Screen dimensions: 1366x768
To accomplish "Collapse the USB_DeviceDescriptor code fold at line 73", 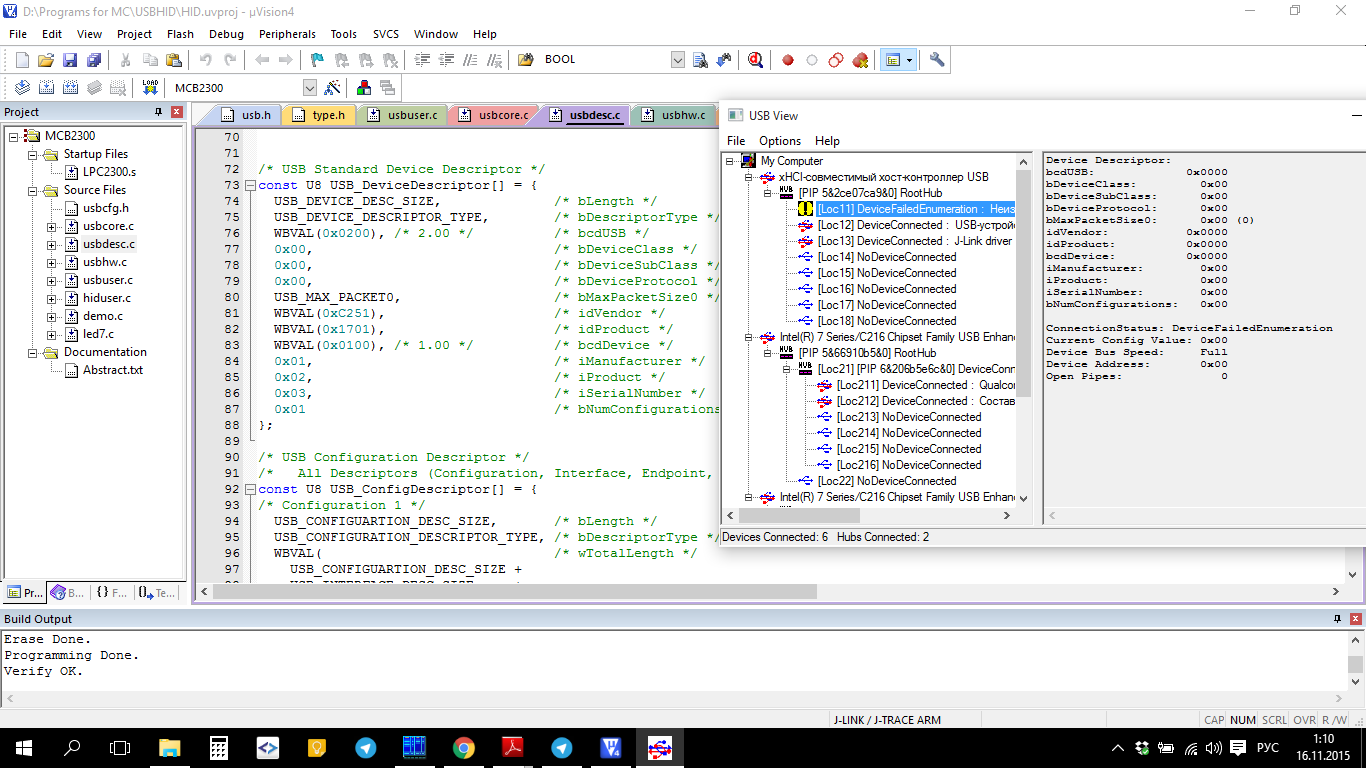I will 251,185.
